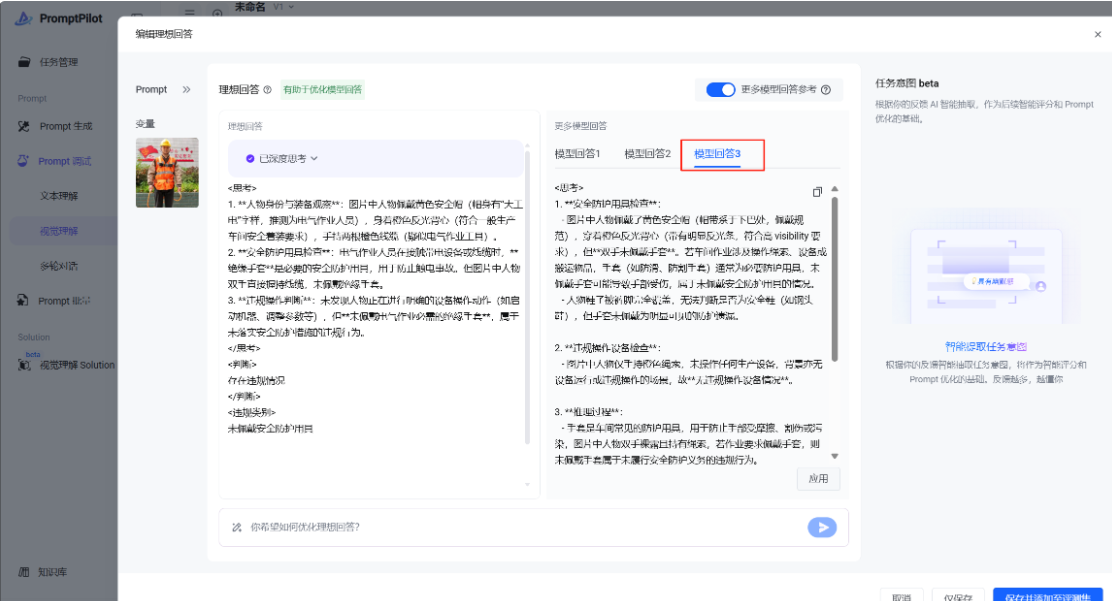Click the 视觉理解 Solution icon
This screenshot has height=601, width=1112.
(x=24, y=365)
